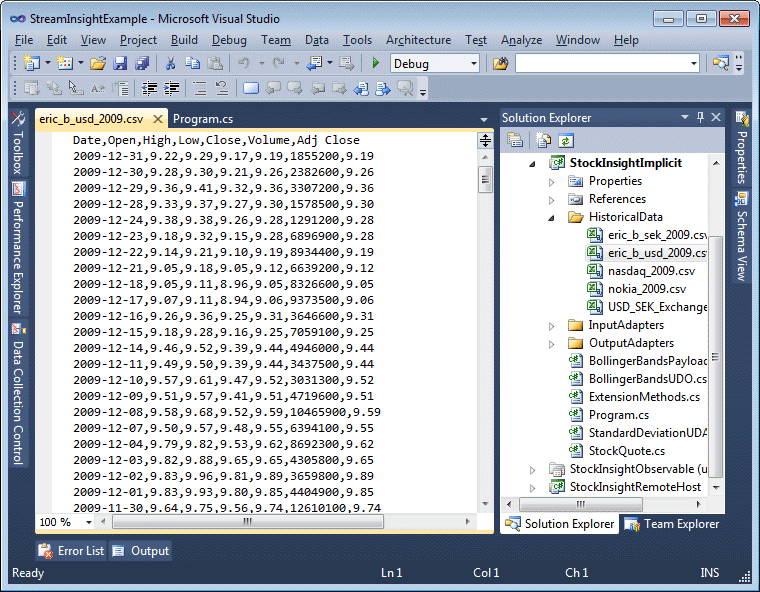Viewport: 760px width, 592px height.
Task: Start debugging with green play icon
Action: pos(376,63)
